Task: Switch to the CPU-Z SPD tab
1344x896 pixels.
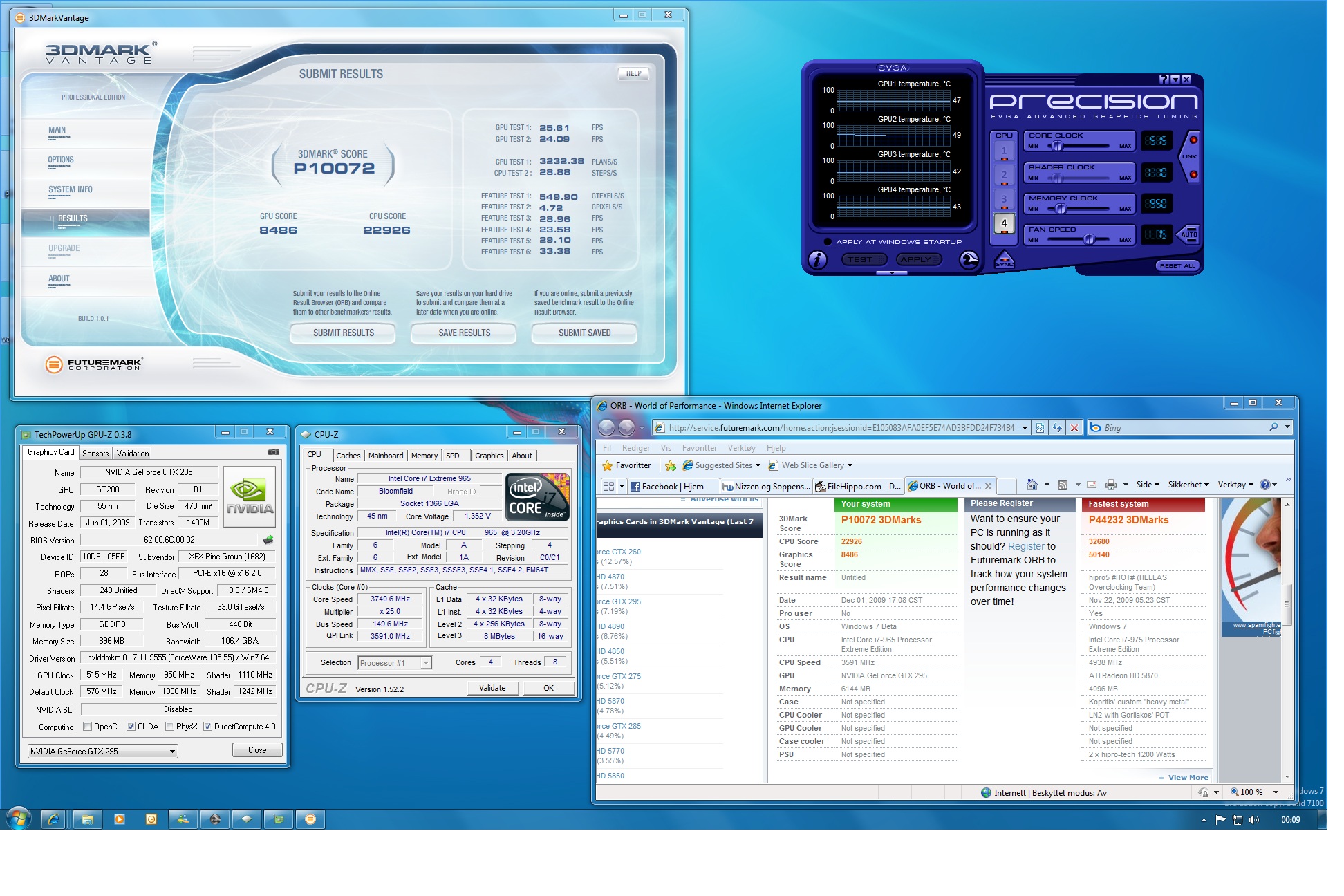Action: click(453, 456)
